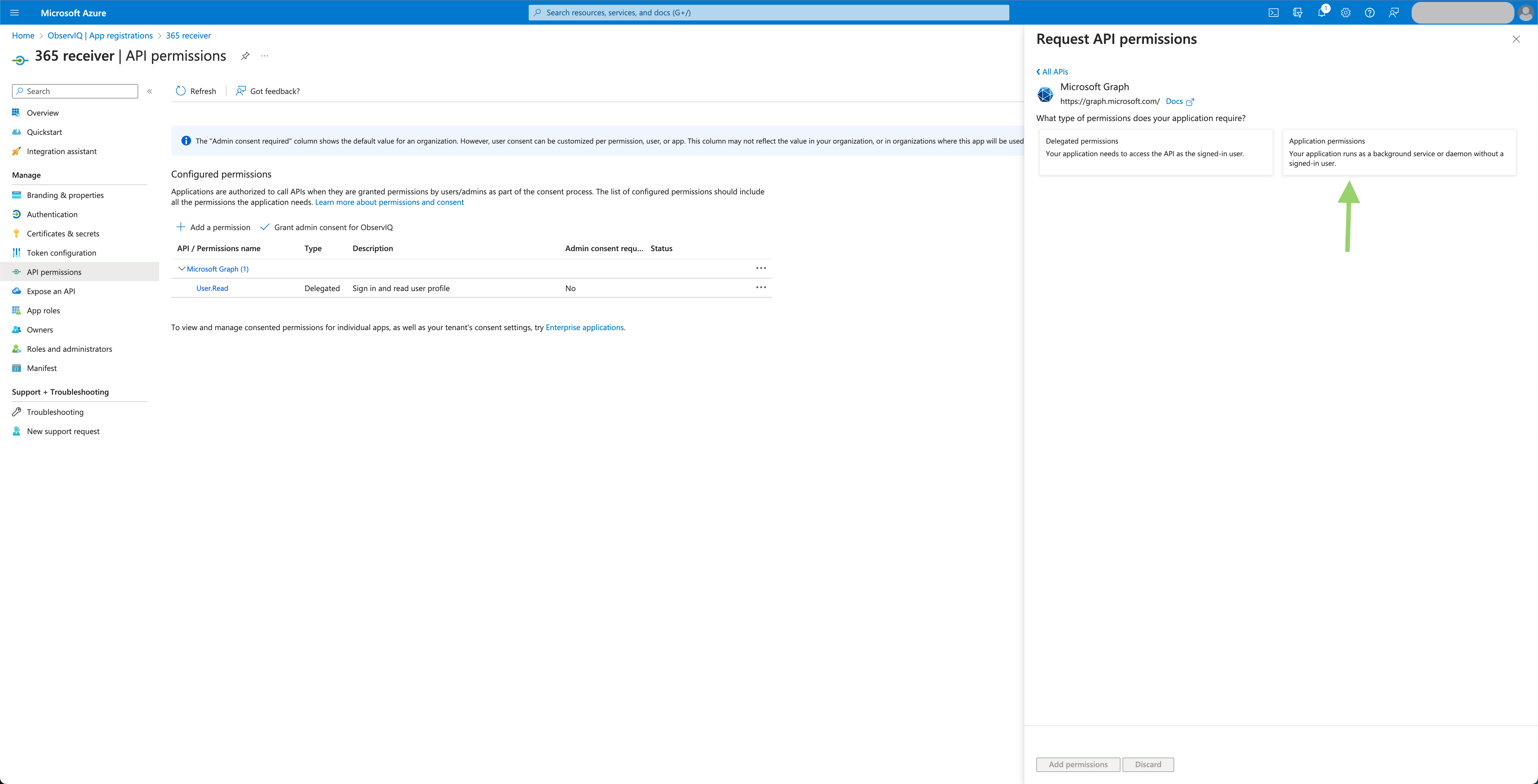Open the Enterprise applications link

point(584,327)
